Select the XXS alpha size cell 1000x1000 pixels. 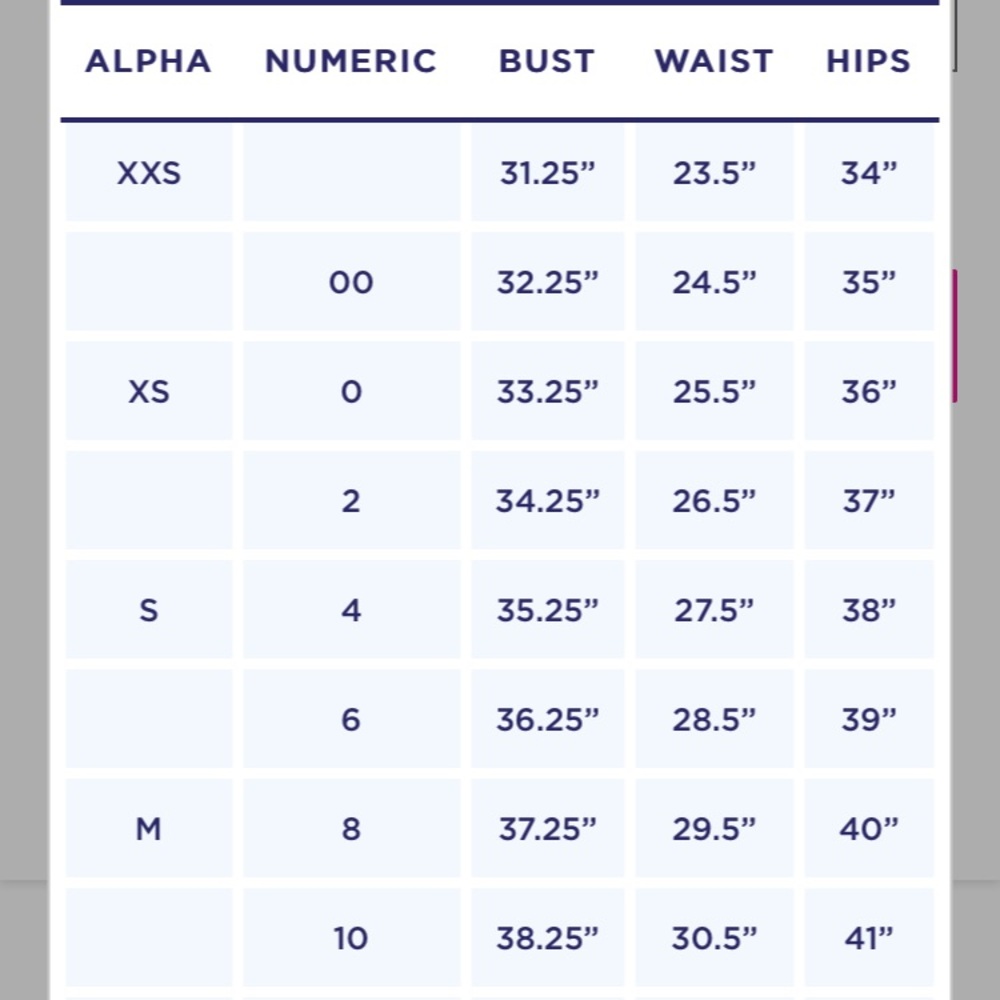[x=149, y=173]
